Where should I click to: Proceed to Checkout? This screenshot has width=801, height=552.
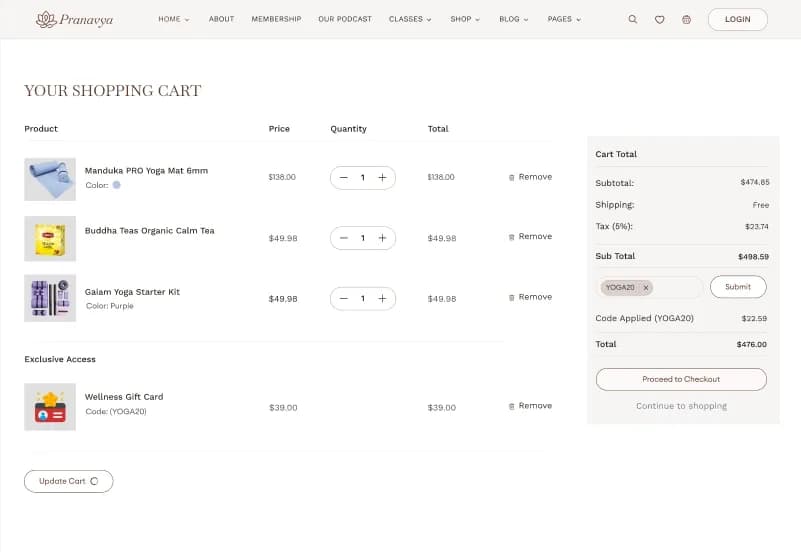pyautogui.click(x=681, y=379)
